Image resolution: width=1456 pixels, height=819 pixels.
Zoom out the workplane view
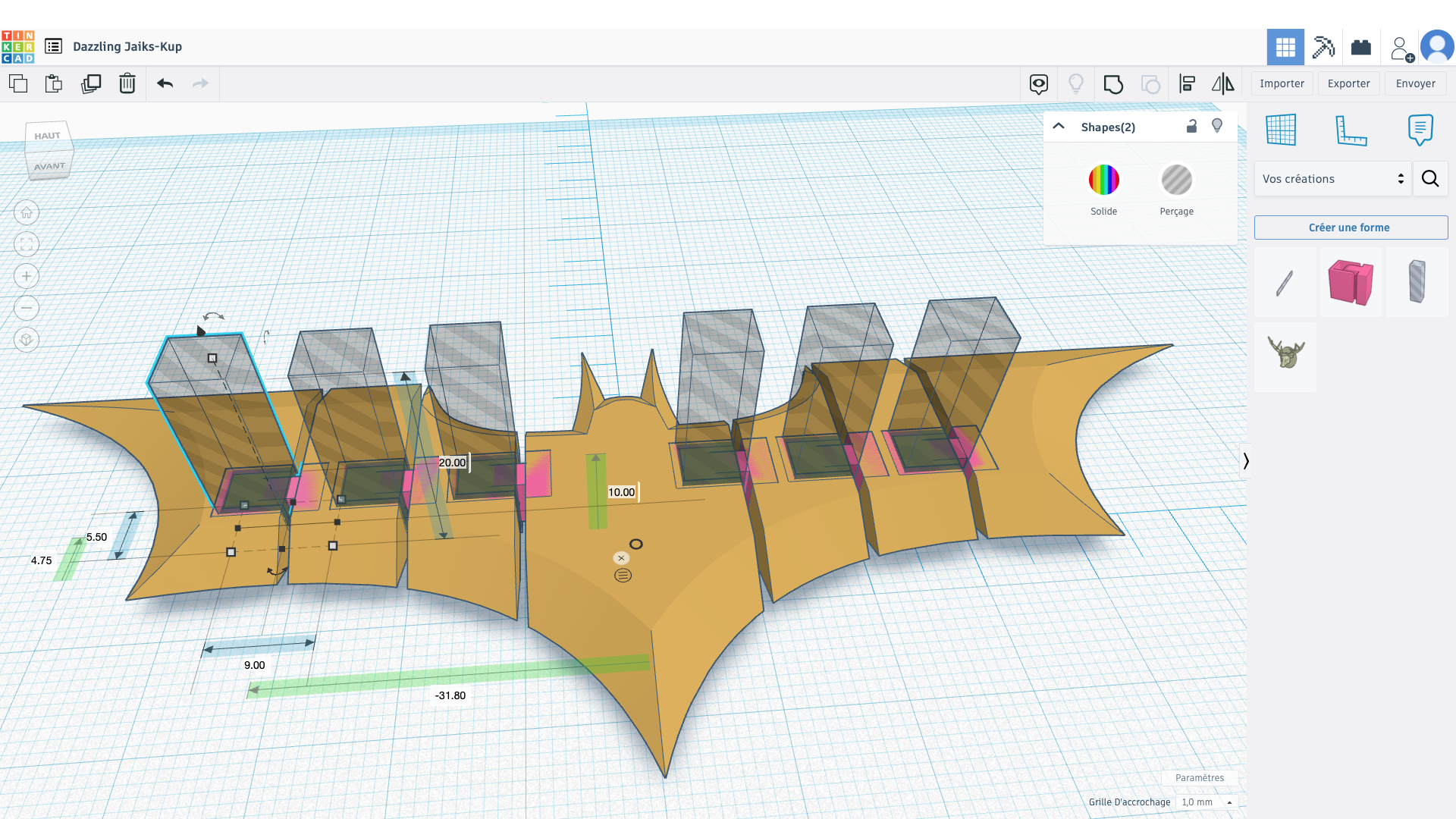point(27,308)
